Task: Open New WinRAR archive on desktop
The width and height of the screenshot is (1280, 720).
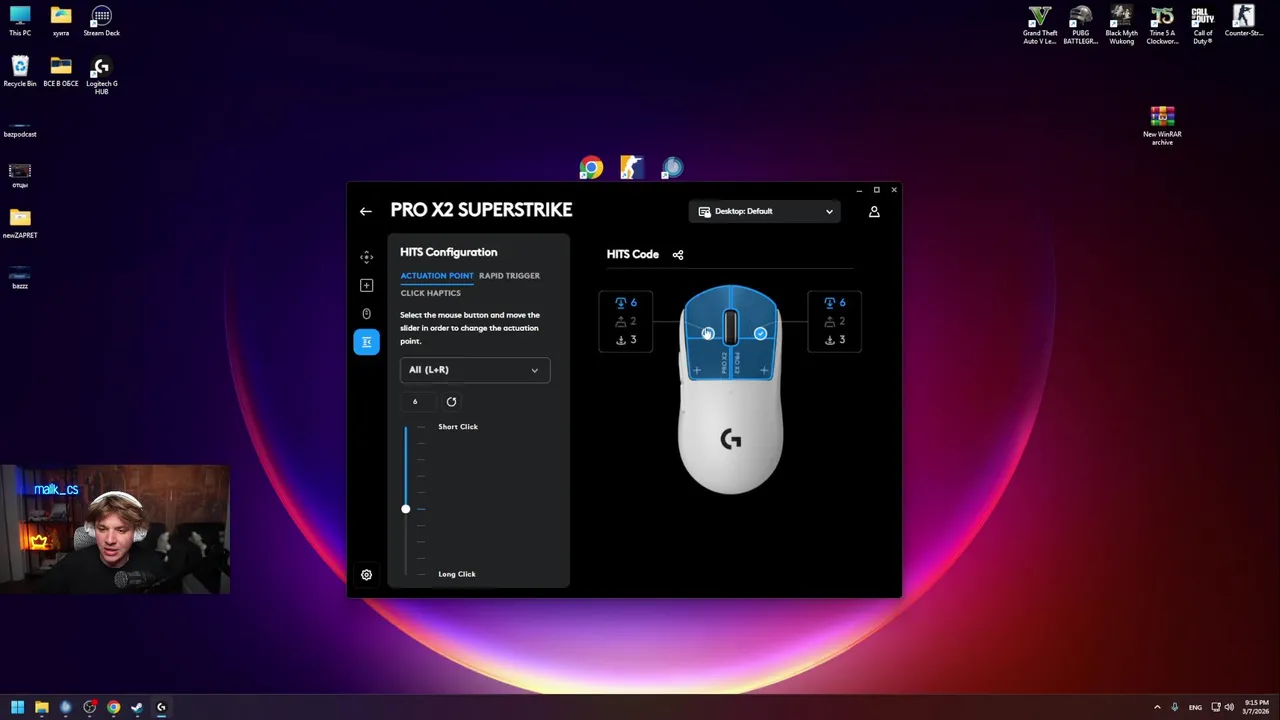Action: tap(1162, 126)
